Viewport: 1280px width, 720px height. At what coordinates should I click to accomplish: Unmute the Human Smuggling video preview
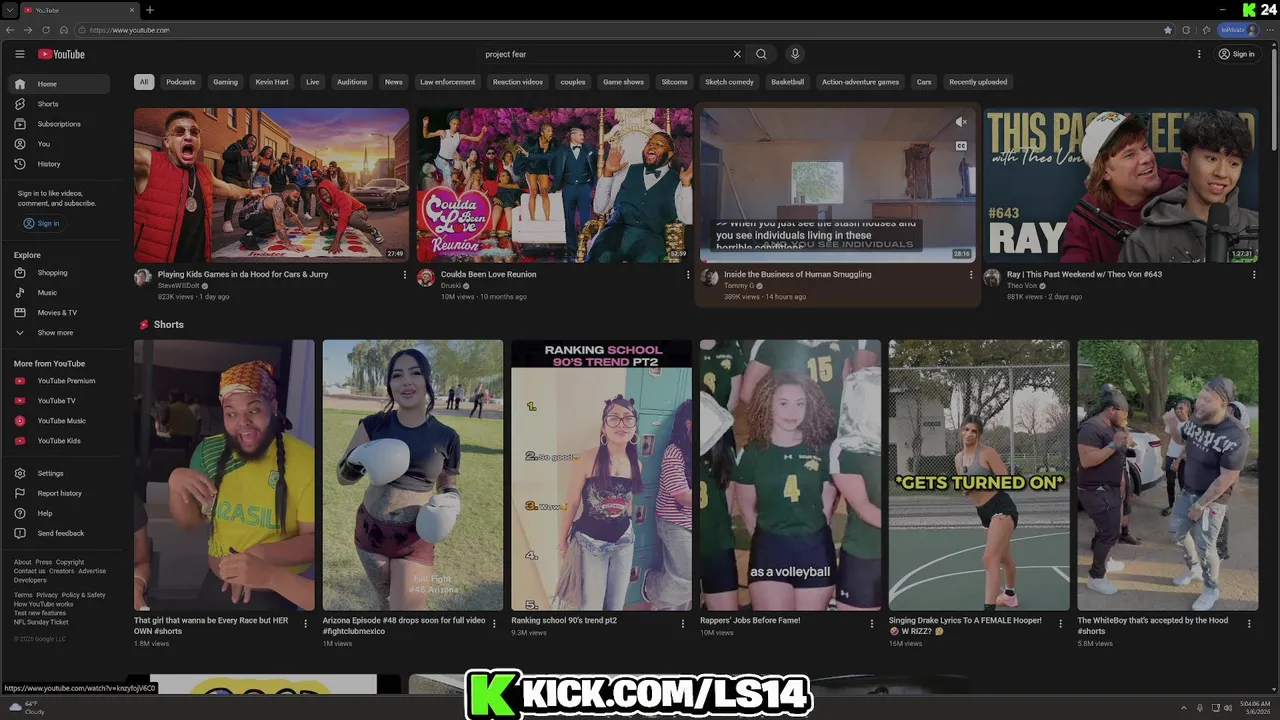pos(961,122)
